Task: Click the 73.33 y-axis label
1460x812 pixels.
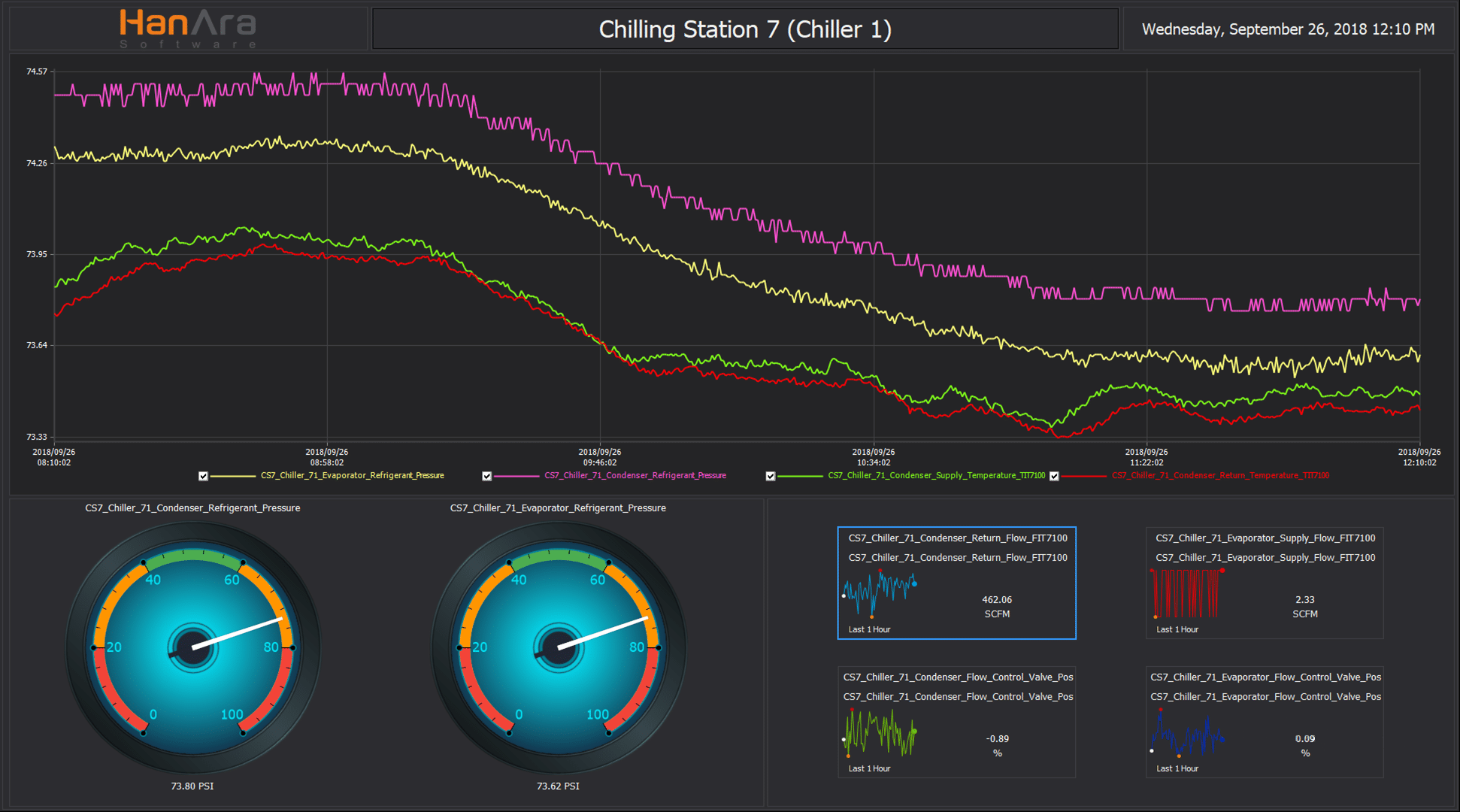Action: click(36, 437)
